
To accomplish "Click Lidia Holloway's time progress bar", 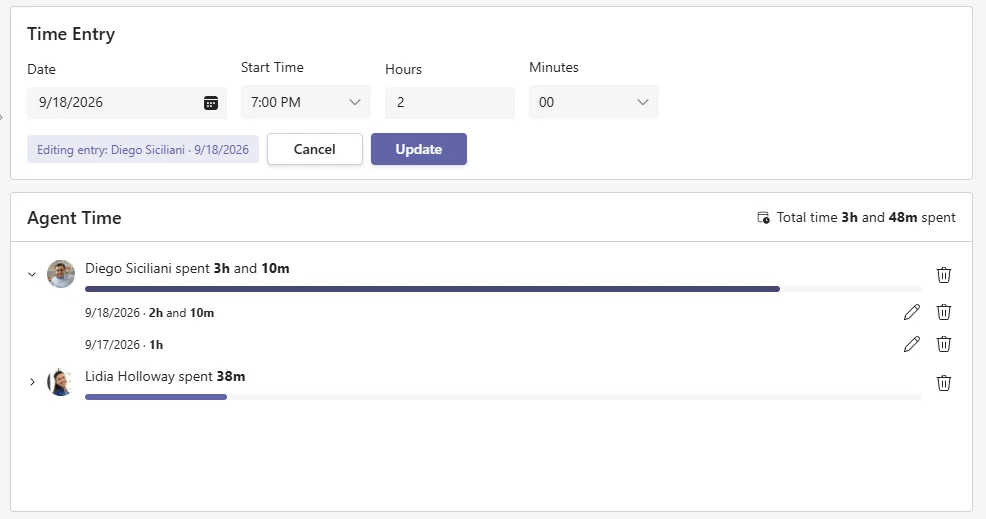I will (503, 397).
